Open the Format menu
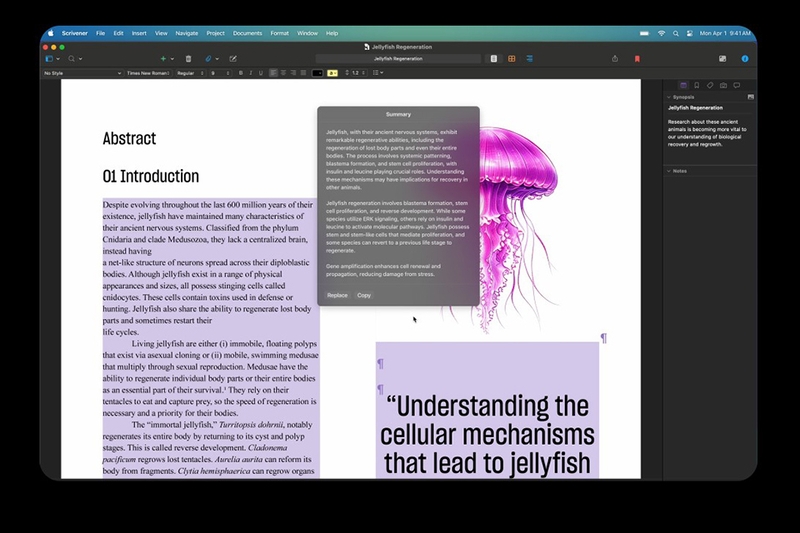Image resolution: width=800 pixels, height=533 pixels. pos(279,33)
